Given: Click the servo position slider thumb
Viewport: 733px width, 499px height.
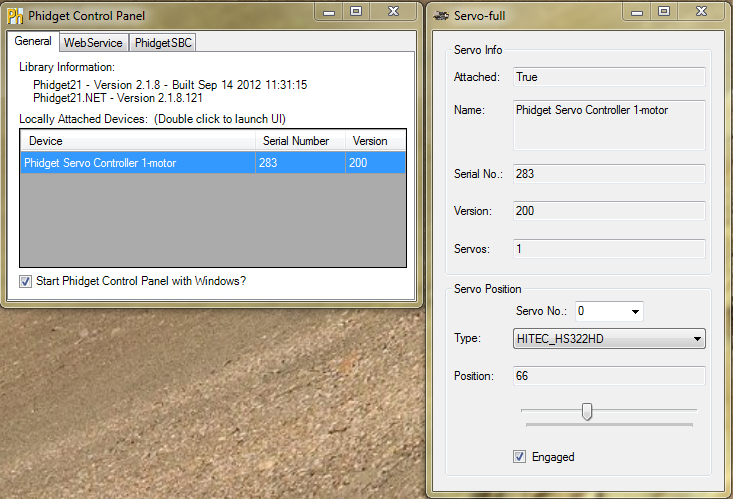Looking at the screenshot, I should click(x=587, y=412).
